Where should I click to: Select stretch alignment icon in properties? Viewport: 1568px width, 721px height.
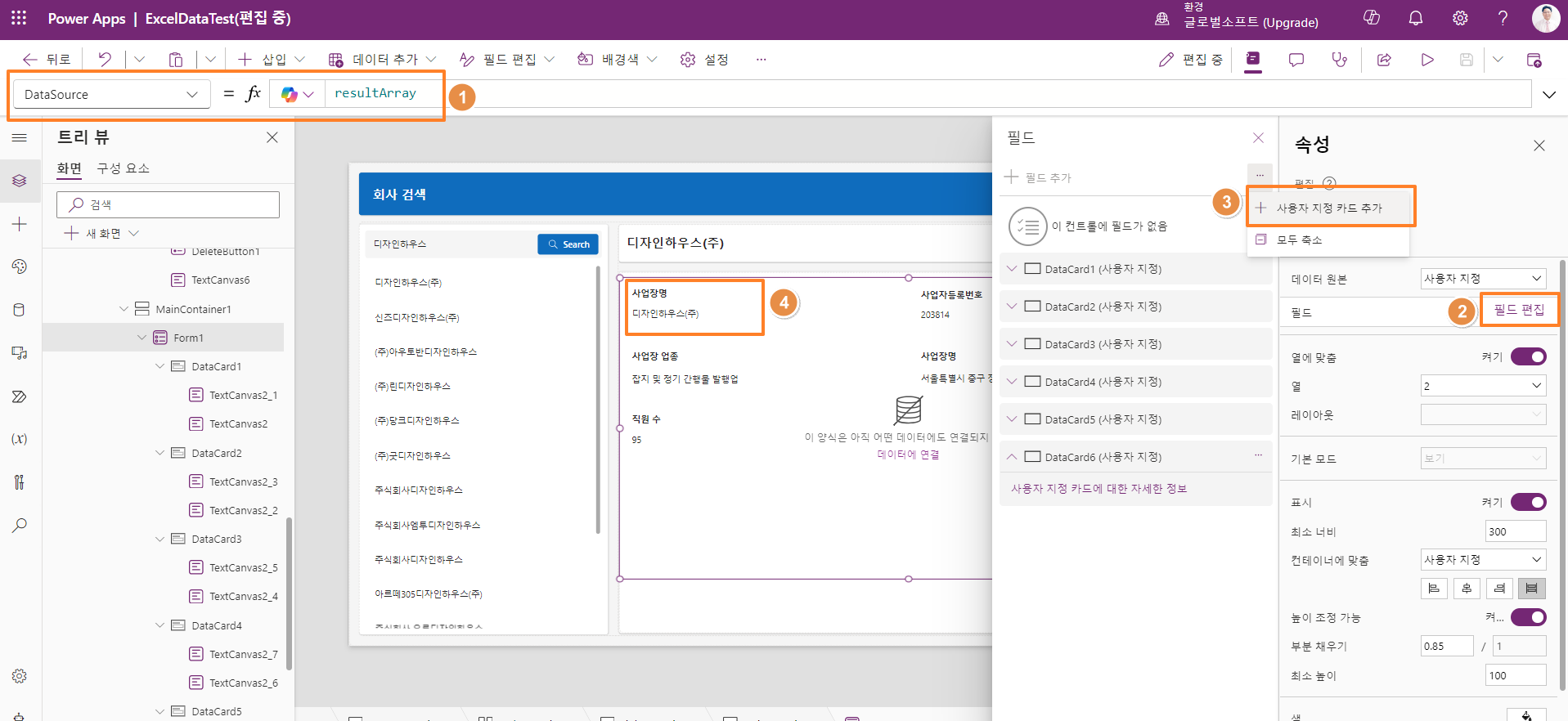[x=1532, y=589]
